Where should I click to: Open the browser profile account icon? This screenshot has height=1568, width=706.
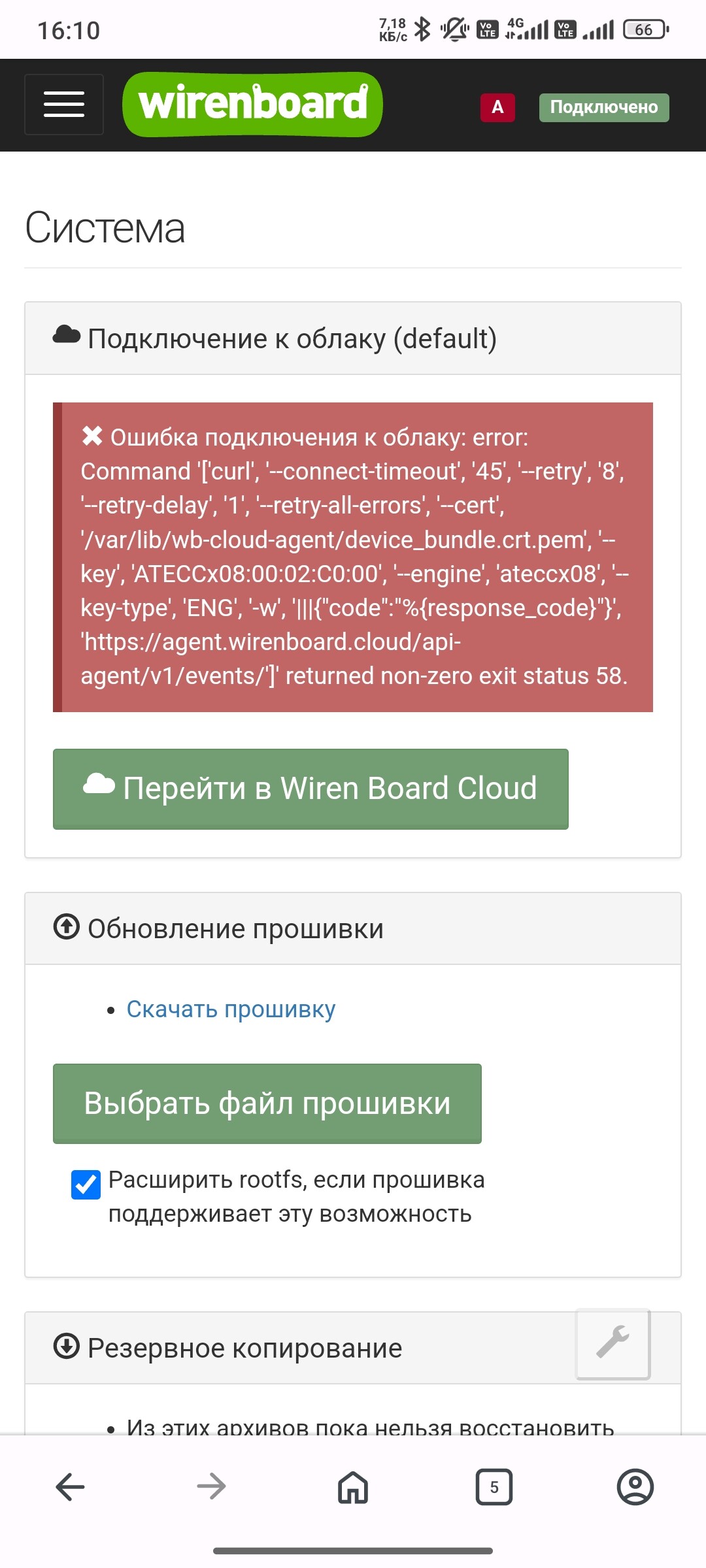click(635, 1487)
